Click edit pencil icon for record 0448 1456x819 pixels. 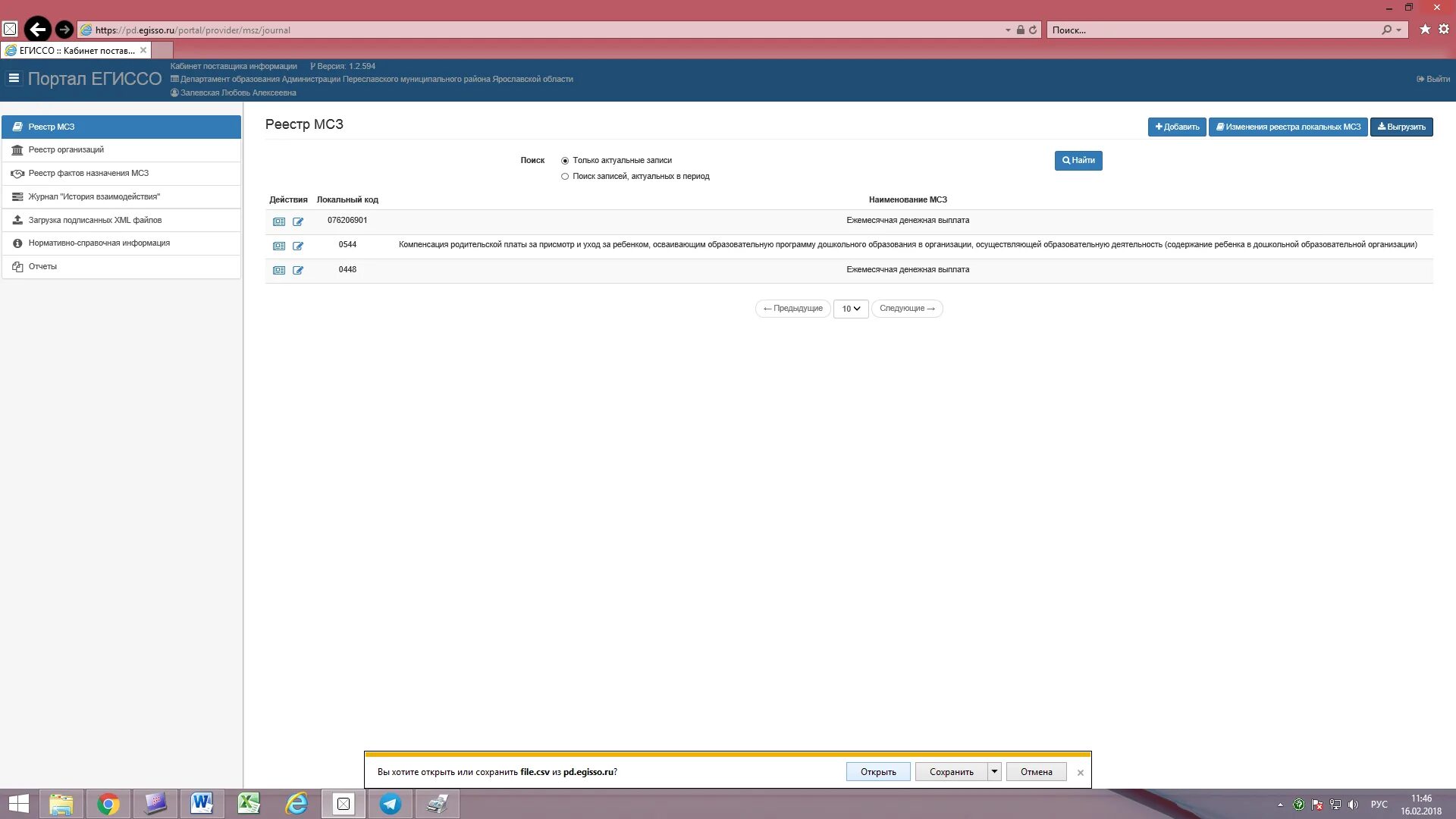pyautogui.click(x=298, y=271)
